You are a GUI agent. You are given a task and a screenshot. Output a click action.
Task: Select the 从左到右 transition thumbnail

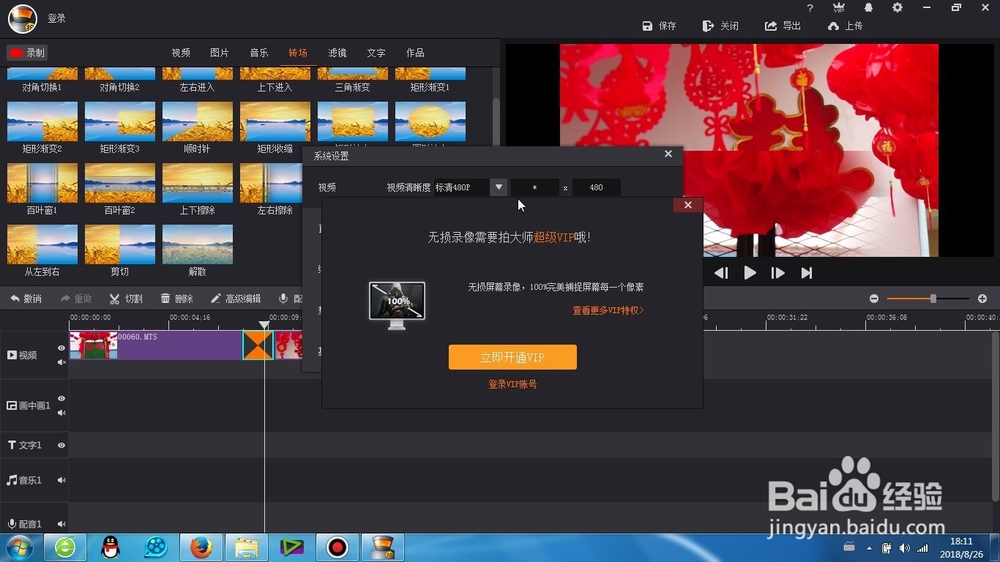click(42, 244)
